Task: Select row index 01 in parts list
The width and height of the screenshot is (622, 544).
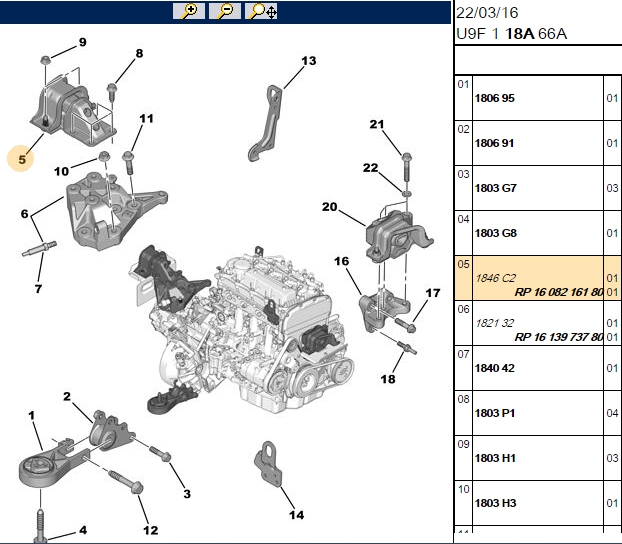Action: coord(463,84)
